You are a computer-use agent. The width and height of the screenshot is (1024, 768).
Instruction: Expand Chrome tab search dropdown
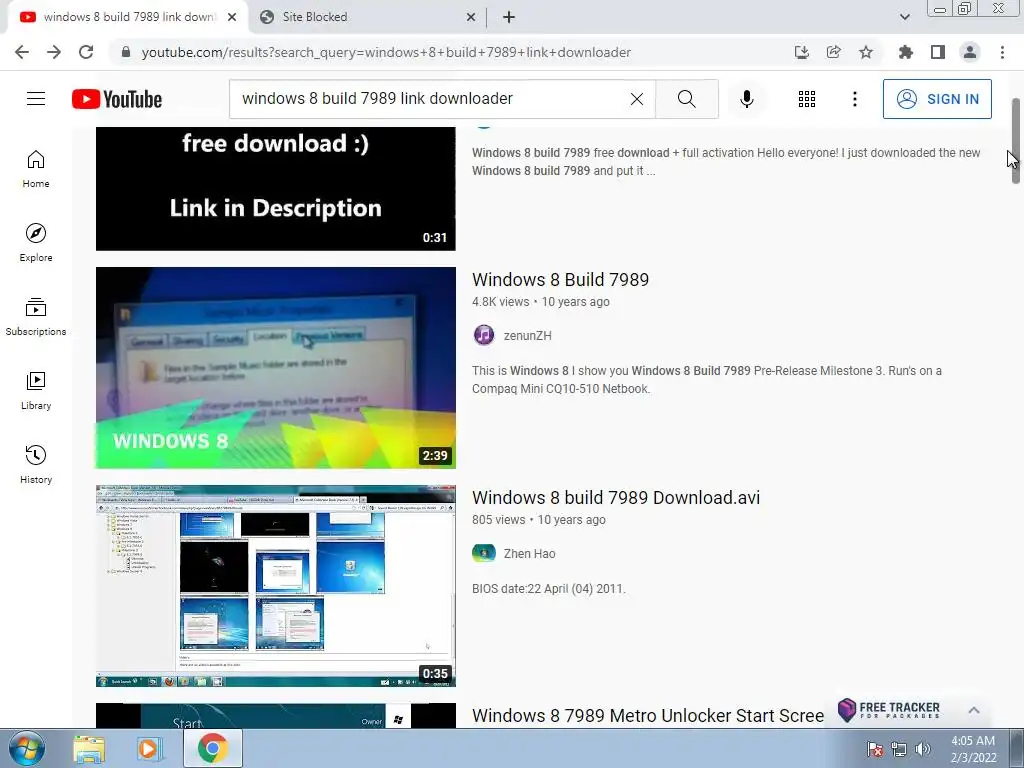904,17
